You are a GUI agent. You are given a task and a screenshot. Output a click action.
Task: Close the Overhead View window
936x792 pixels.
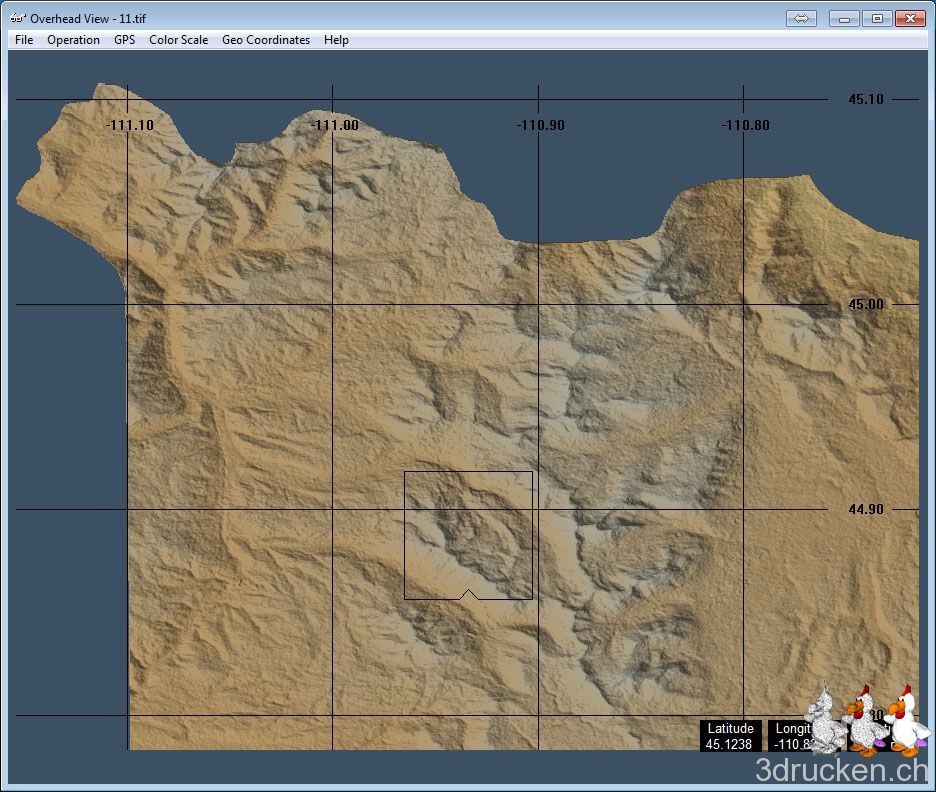coord(909,18)
